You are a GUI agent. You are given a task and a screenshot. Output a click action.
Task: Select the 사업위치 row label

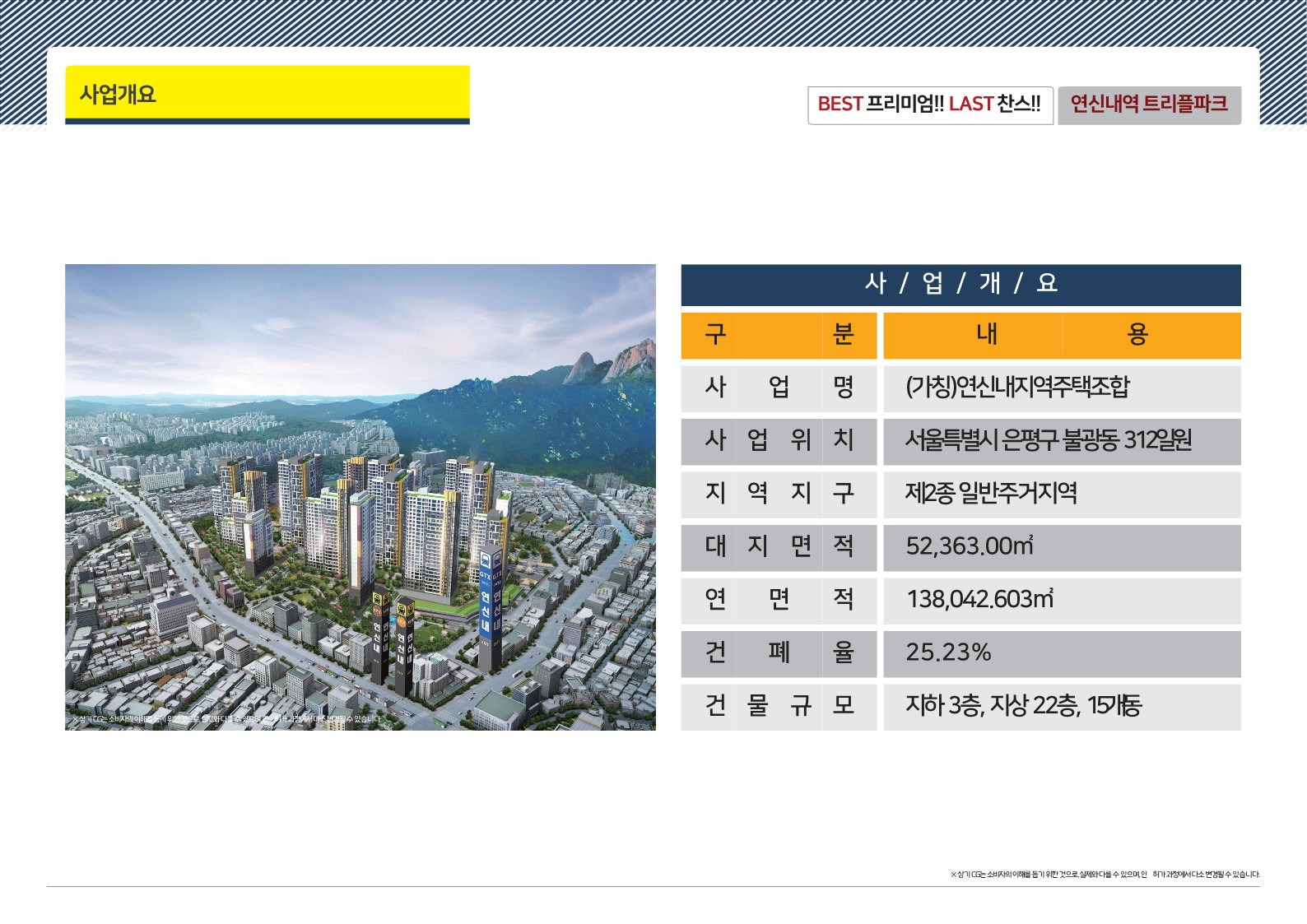coord(779,441)
